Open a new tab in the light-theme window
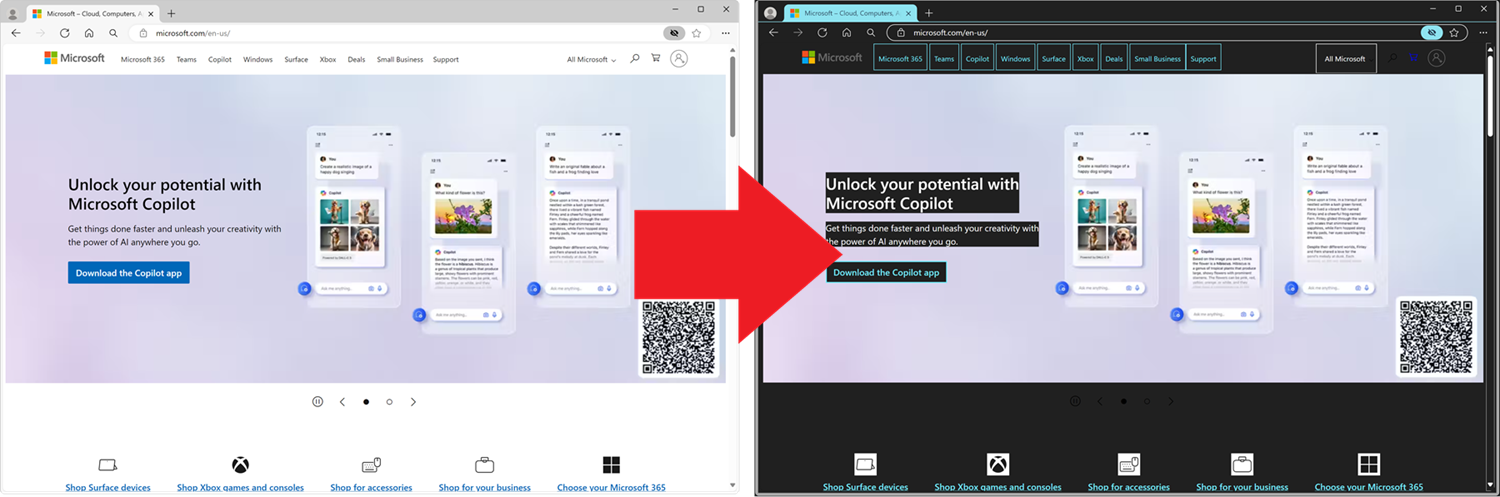This screenshot has height=497, width=1500. pyautogui.click(x=171, y=13)
